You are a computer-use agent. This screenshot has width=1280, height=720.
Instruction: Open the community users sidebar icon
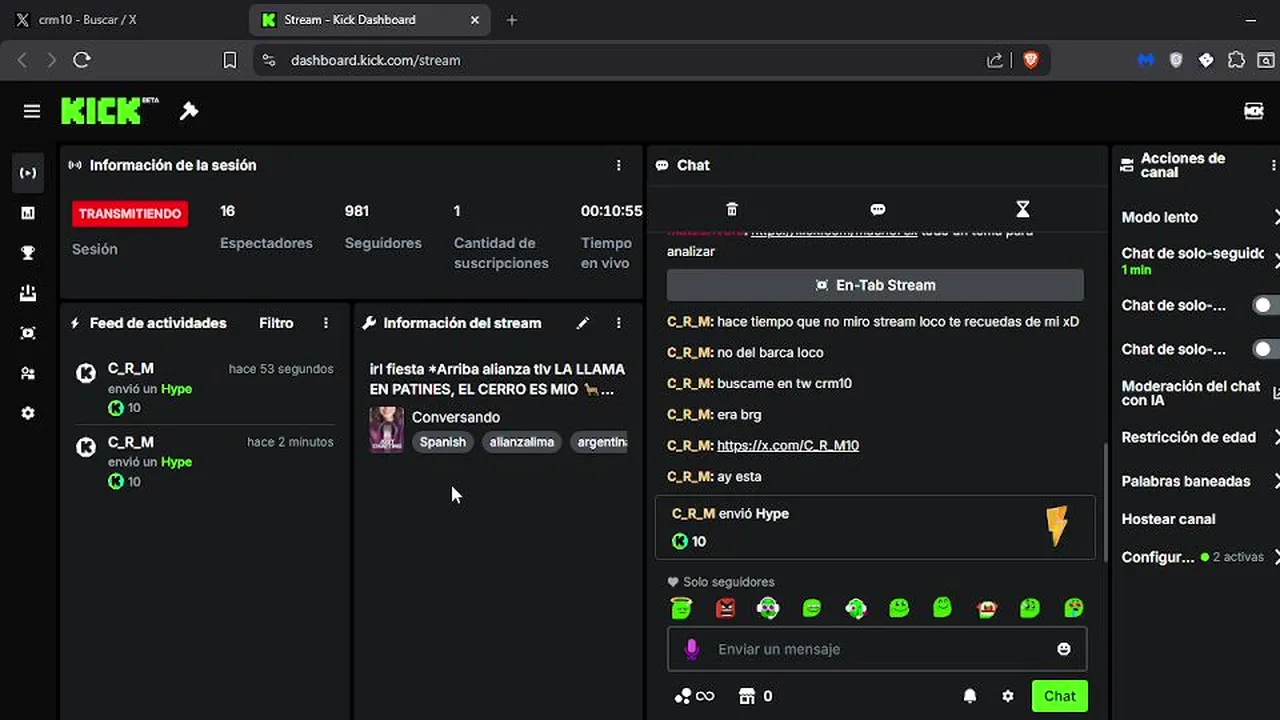(x=28, y=373)
